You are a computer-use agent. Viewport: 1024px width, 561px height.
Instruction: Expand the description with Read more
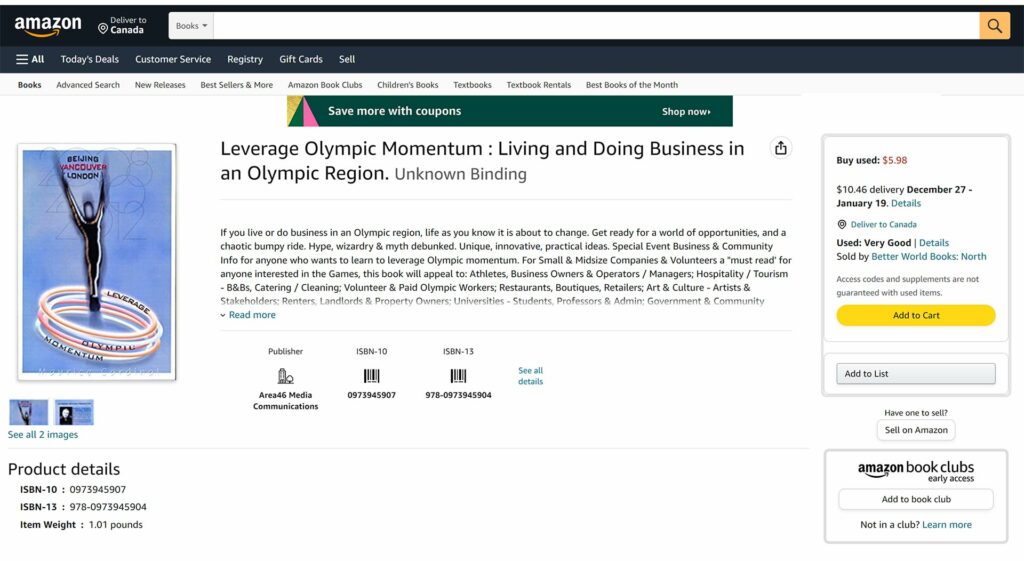[251, 315]
